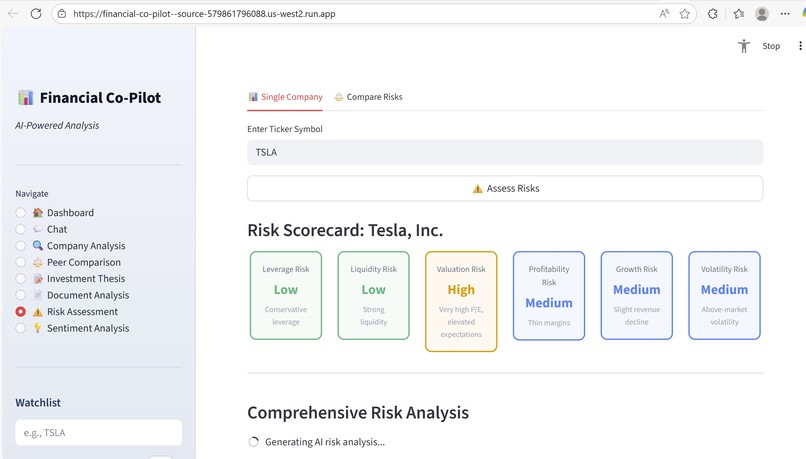
Task: Reload the page with refresh icon
Action: 36,14
